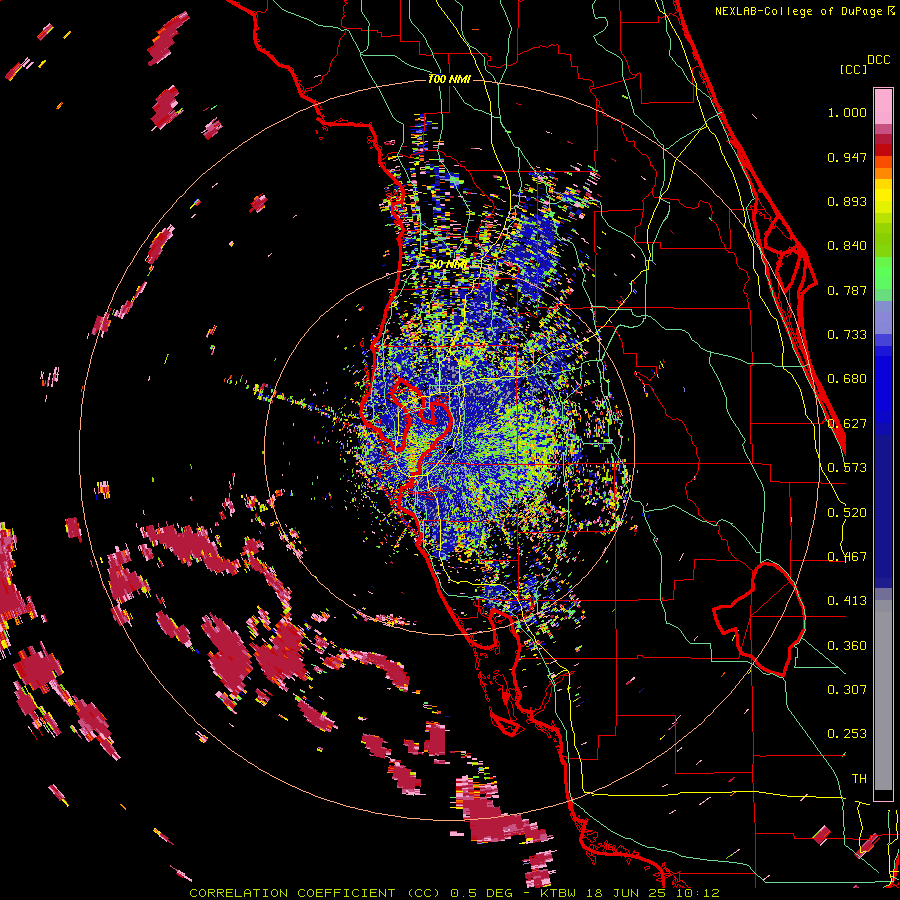Select the 0.520 legend value
900x900 pixels.
(x=847, y=513)
